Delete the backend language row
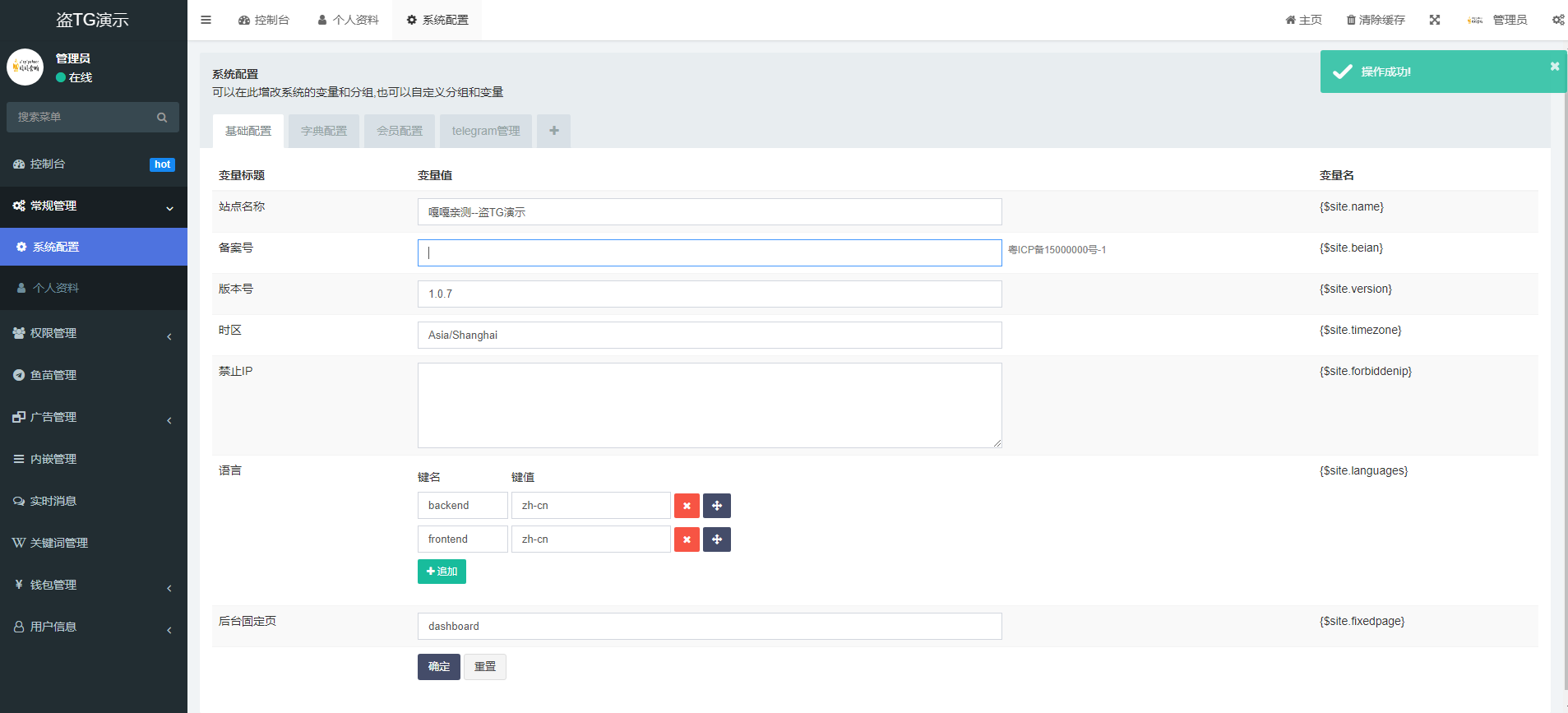 pyautogui.click(x=687, y=506)
